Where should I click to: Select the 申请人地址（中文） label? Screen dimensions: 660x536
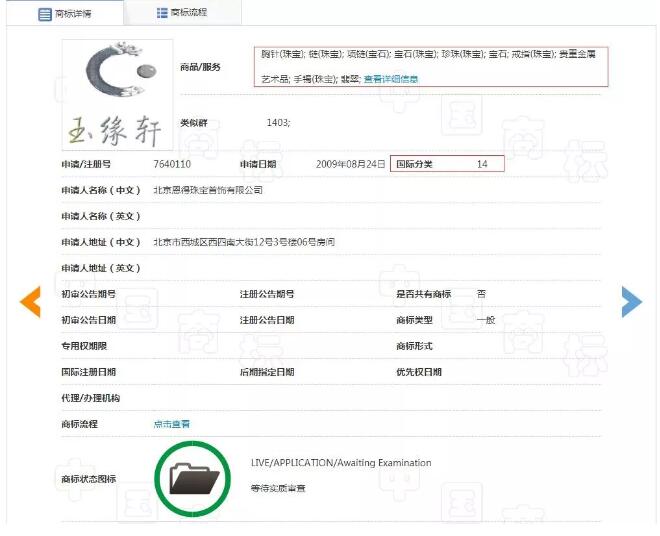[101, 242]
